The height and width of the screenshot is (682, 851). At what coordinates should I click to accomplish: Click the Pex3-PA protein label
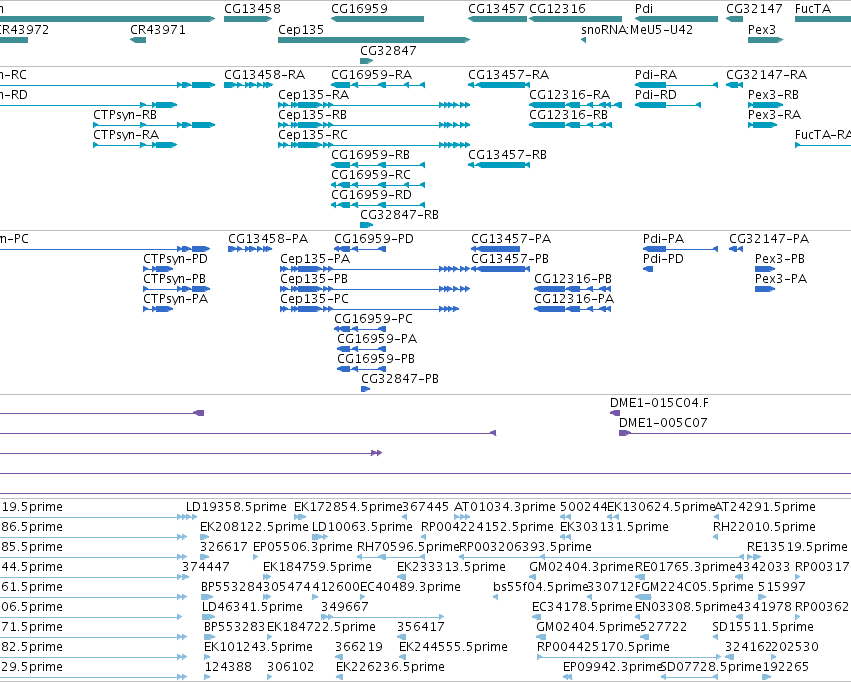click(x=780, y=278)
